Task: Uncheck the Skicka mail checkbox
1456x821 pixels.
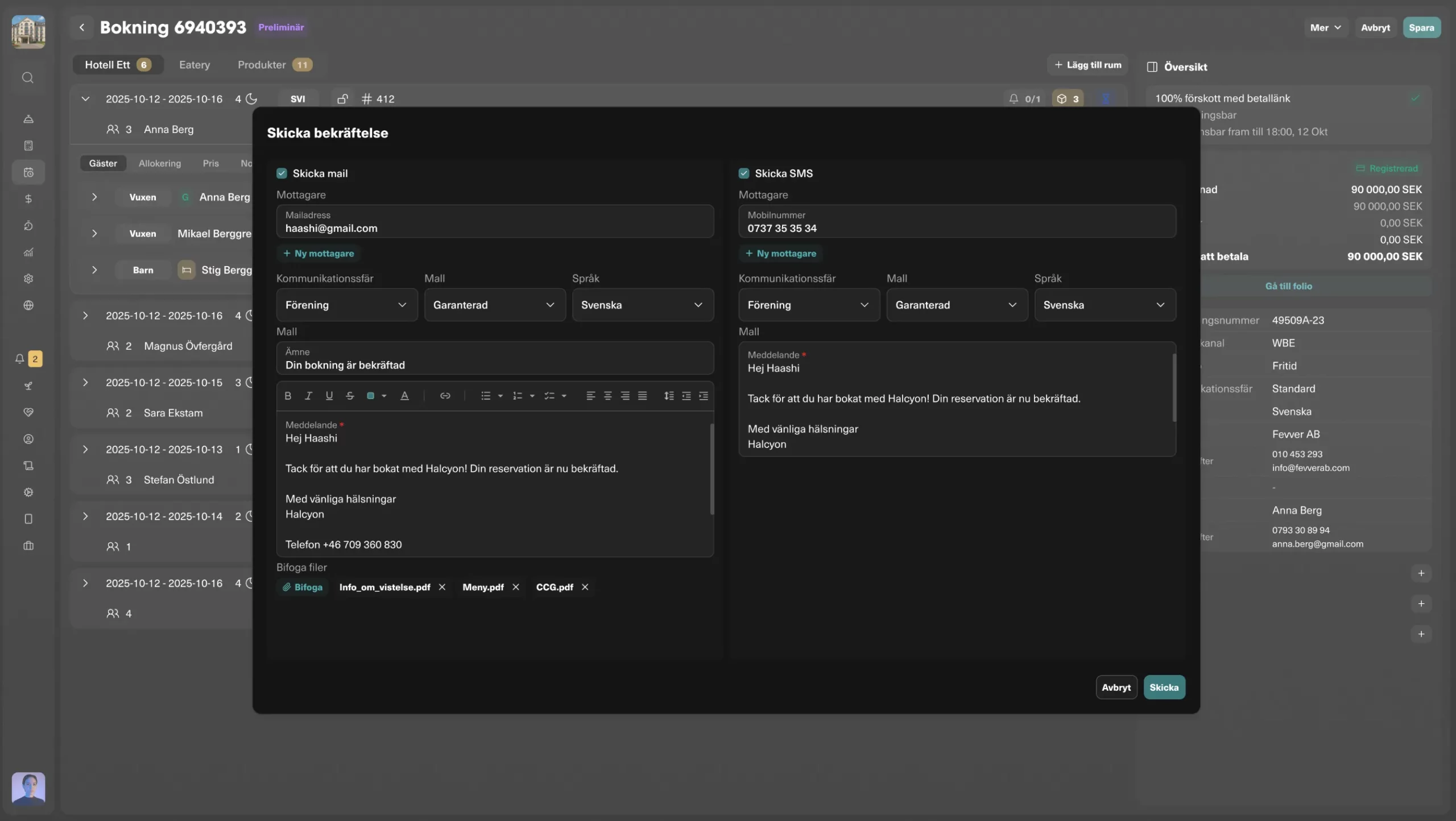Action: click(282, 173)
